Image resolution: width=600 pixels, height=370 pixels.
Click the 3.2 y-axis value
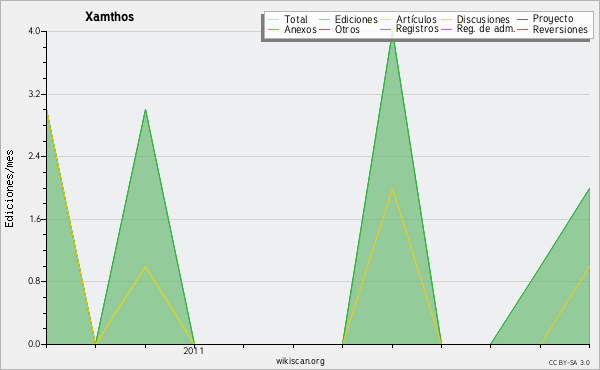tap(34, 94)
